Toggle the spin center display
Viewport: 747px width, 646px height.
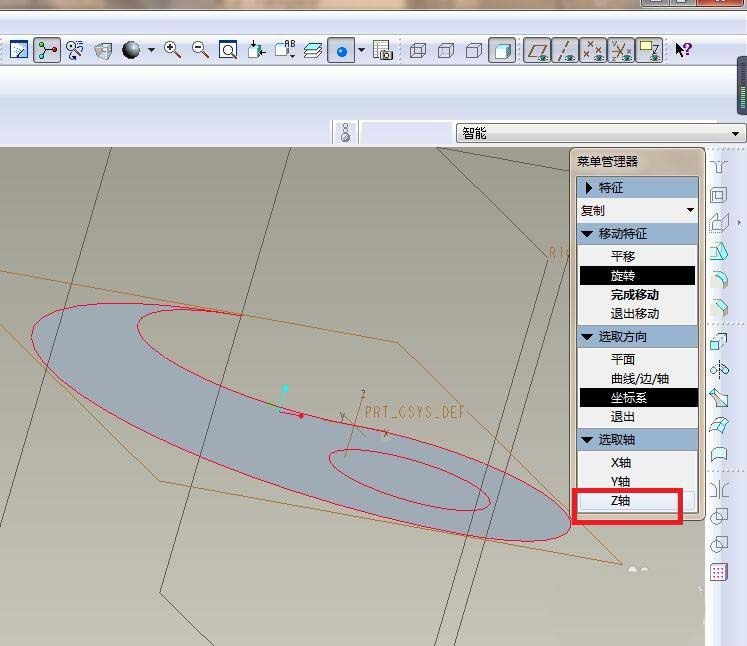47,50
